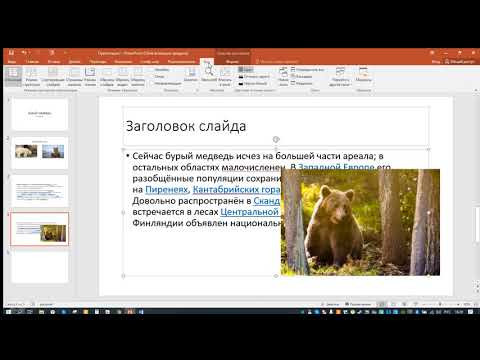Save presentation from quick access toolbar

pos(11,53)
